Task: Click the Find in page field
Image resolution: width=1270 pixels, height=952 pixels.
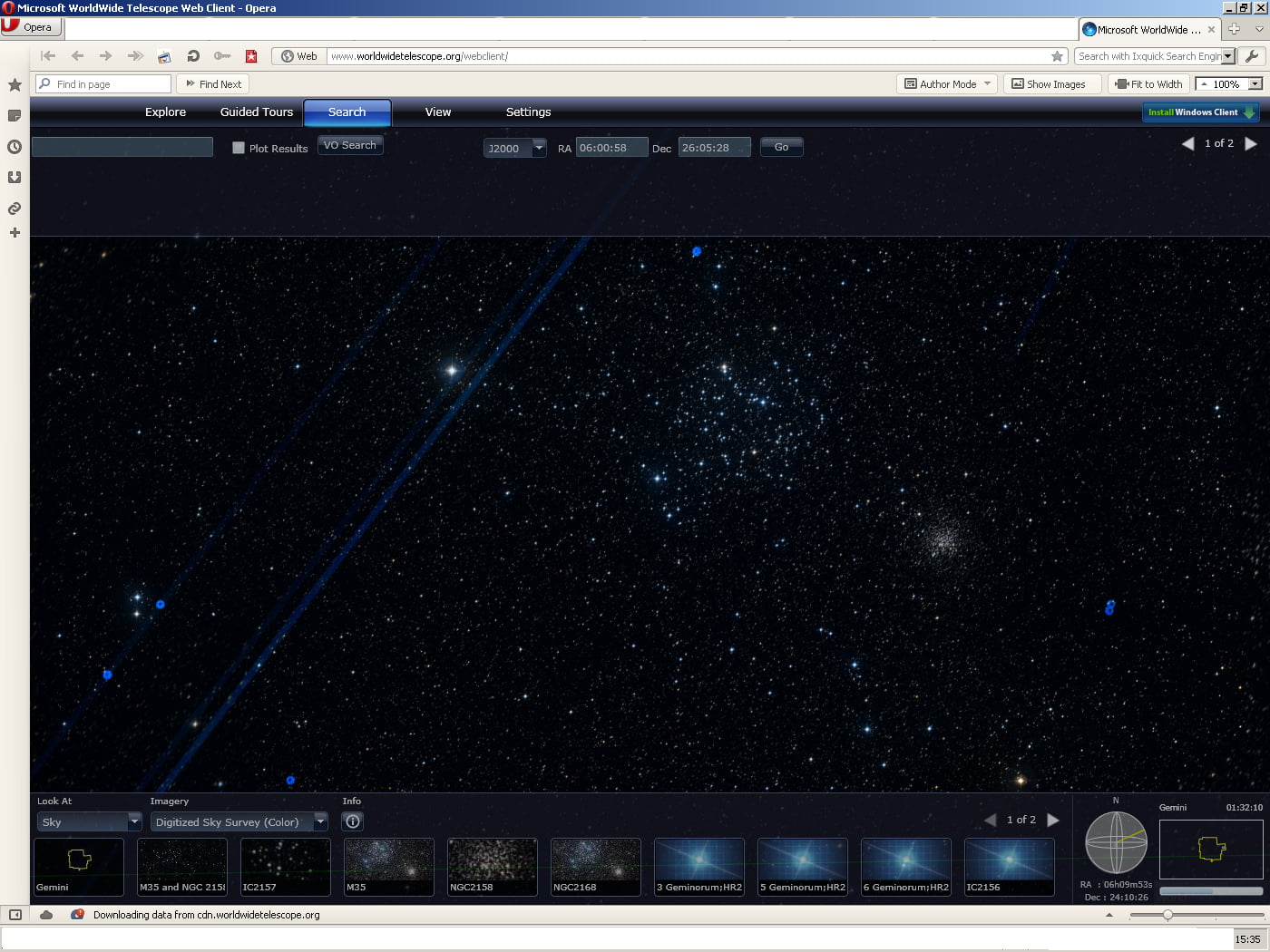Action: [103, 84]
